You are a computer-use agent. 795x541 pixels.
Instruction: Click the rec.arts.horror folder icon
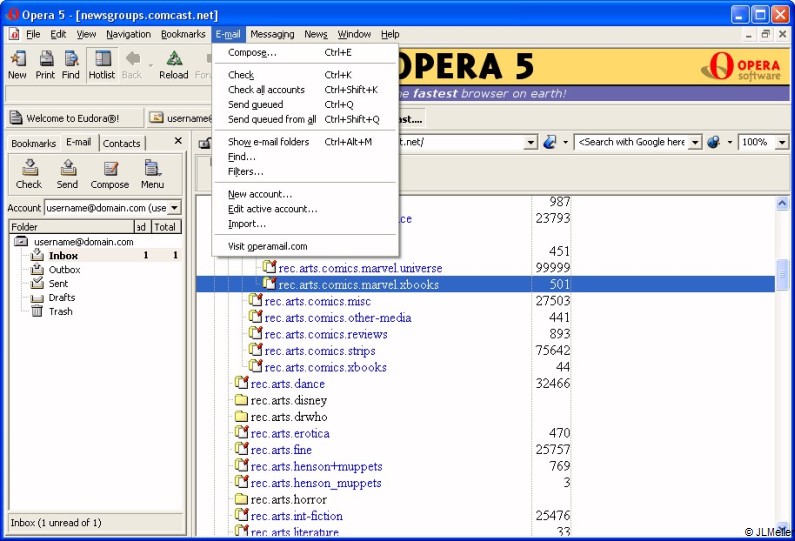(241, 499)
